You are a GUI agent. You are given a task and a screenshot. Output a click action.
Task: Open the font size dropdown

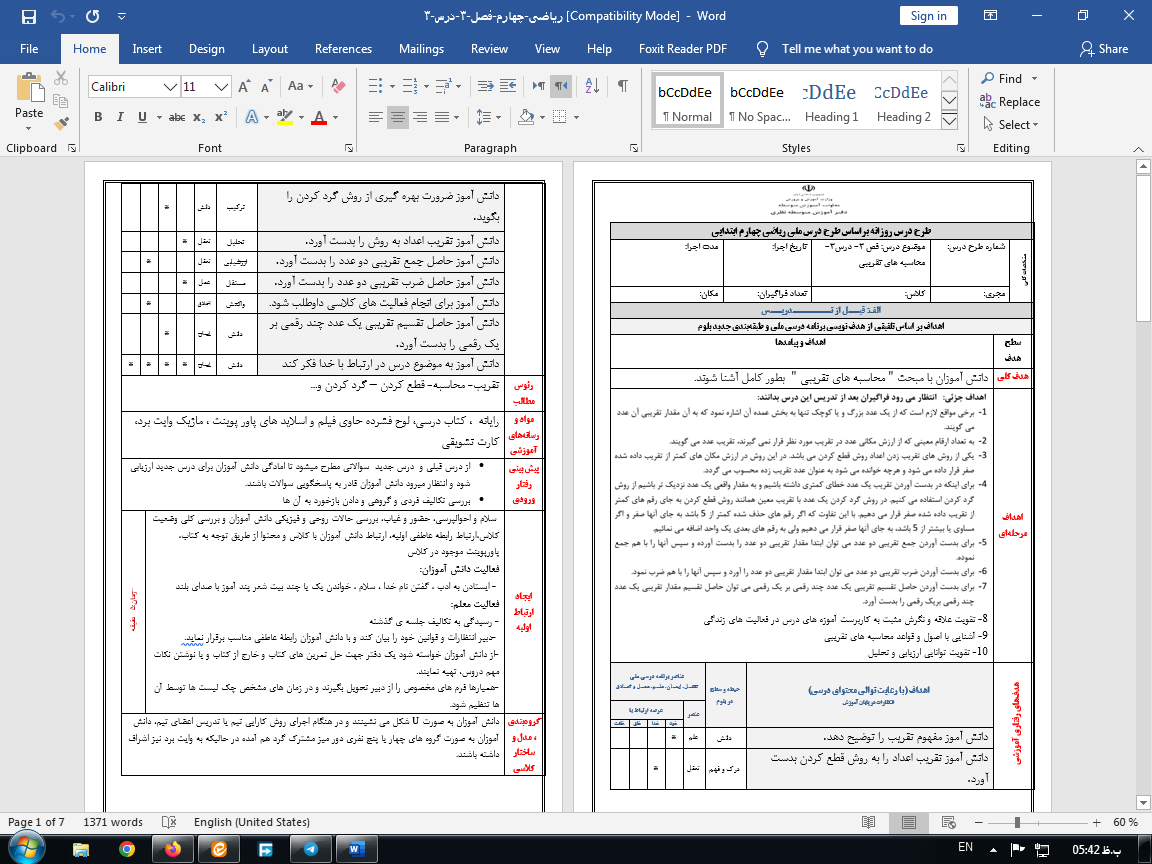click(222, 87)
